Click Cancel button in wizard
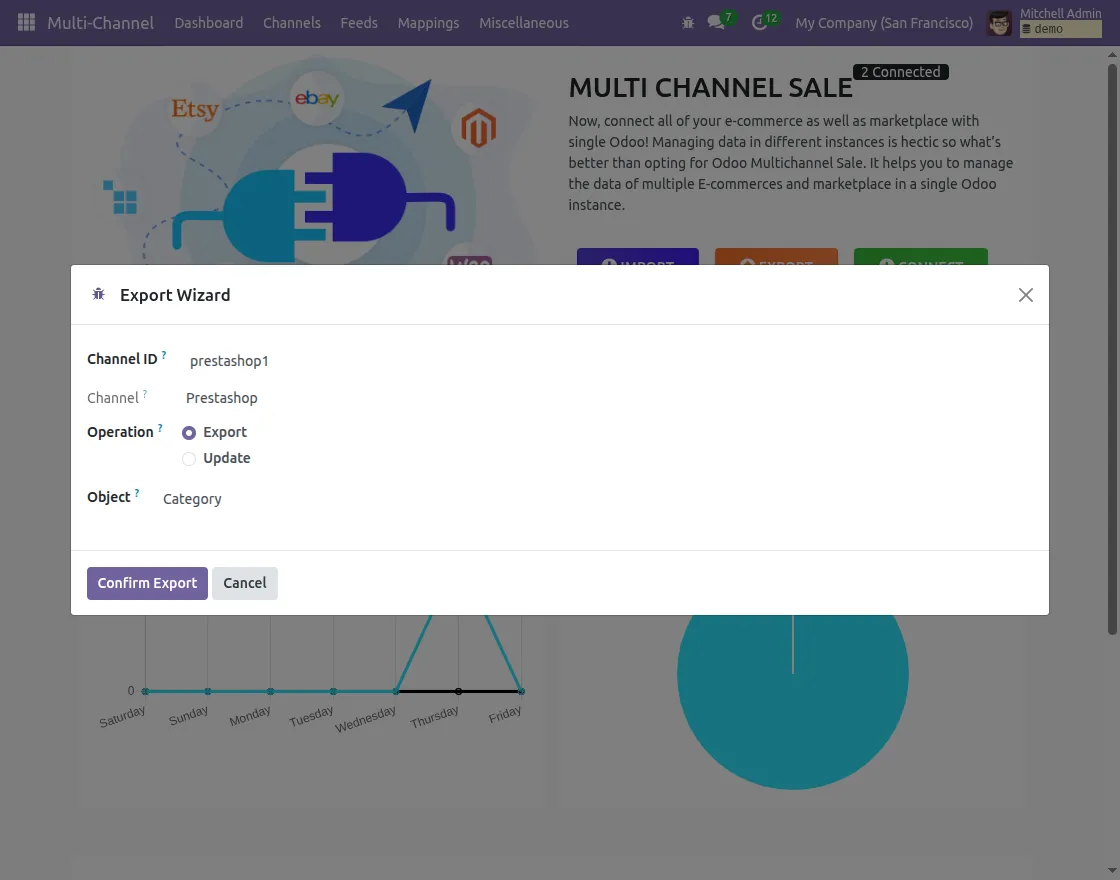This screenshot has width=1120, height=880. click(x=244, y=583)
